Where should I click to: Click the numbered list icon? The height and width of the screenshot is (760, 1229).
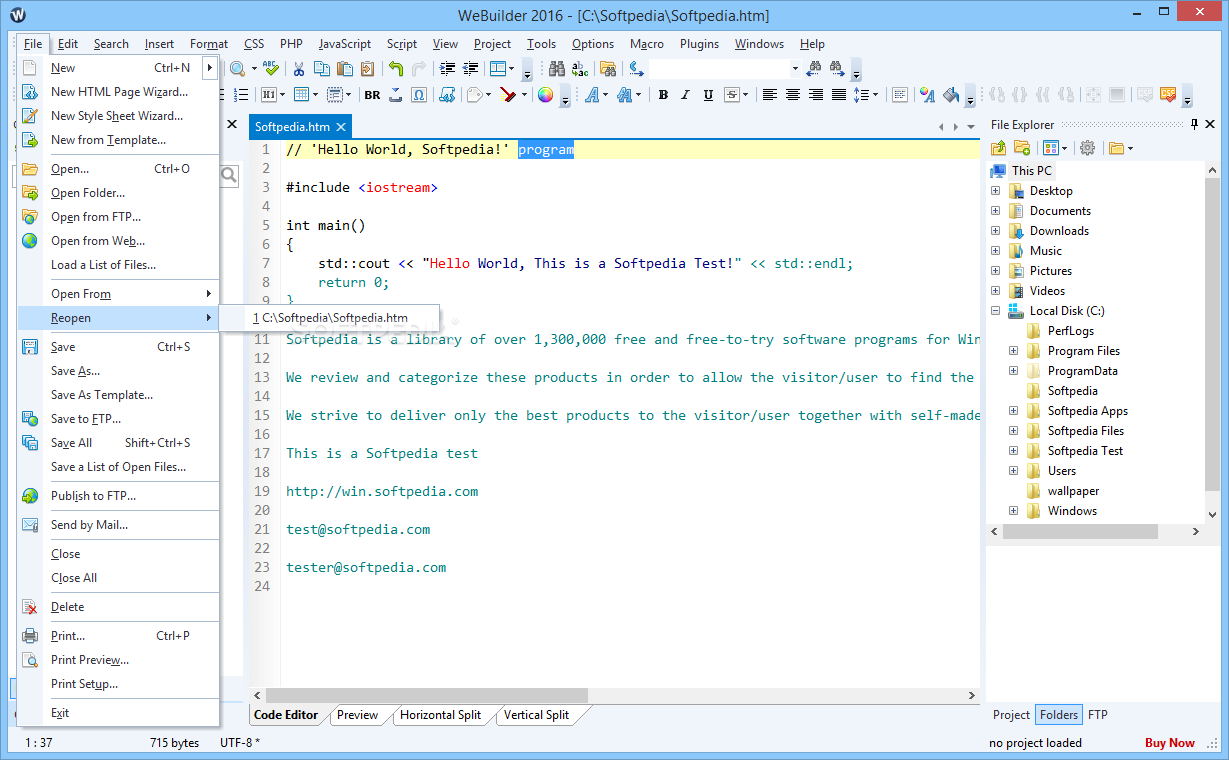point(240,95)
